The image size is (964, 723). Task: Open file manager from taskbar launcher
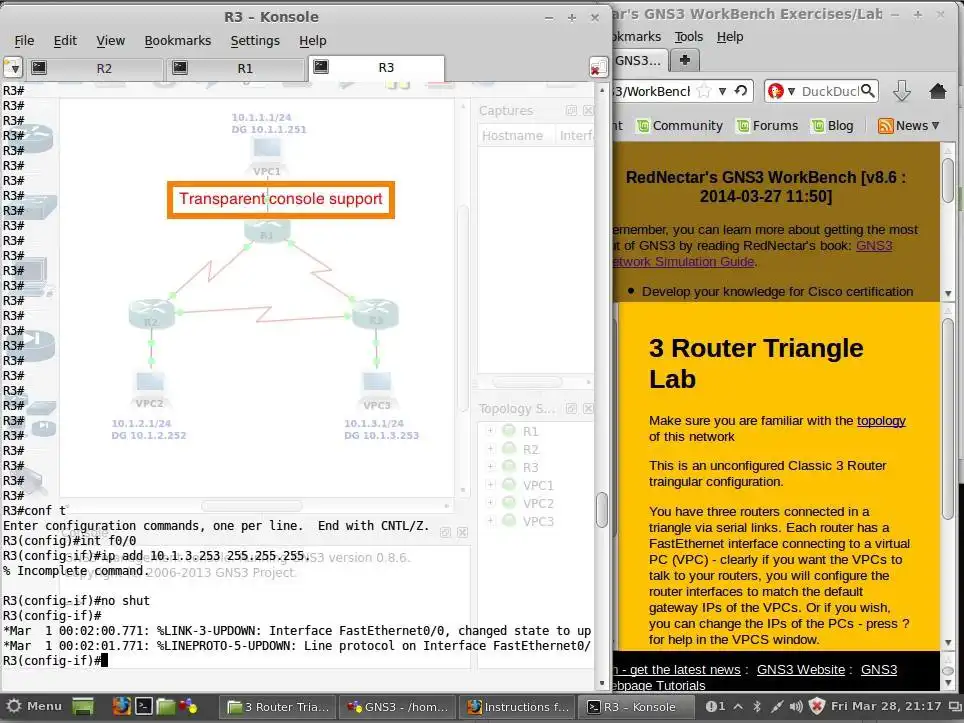[166, 706]
